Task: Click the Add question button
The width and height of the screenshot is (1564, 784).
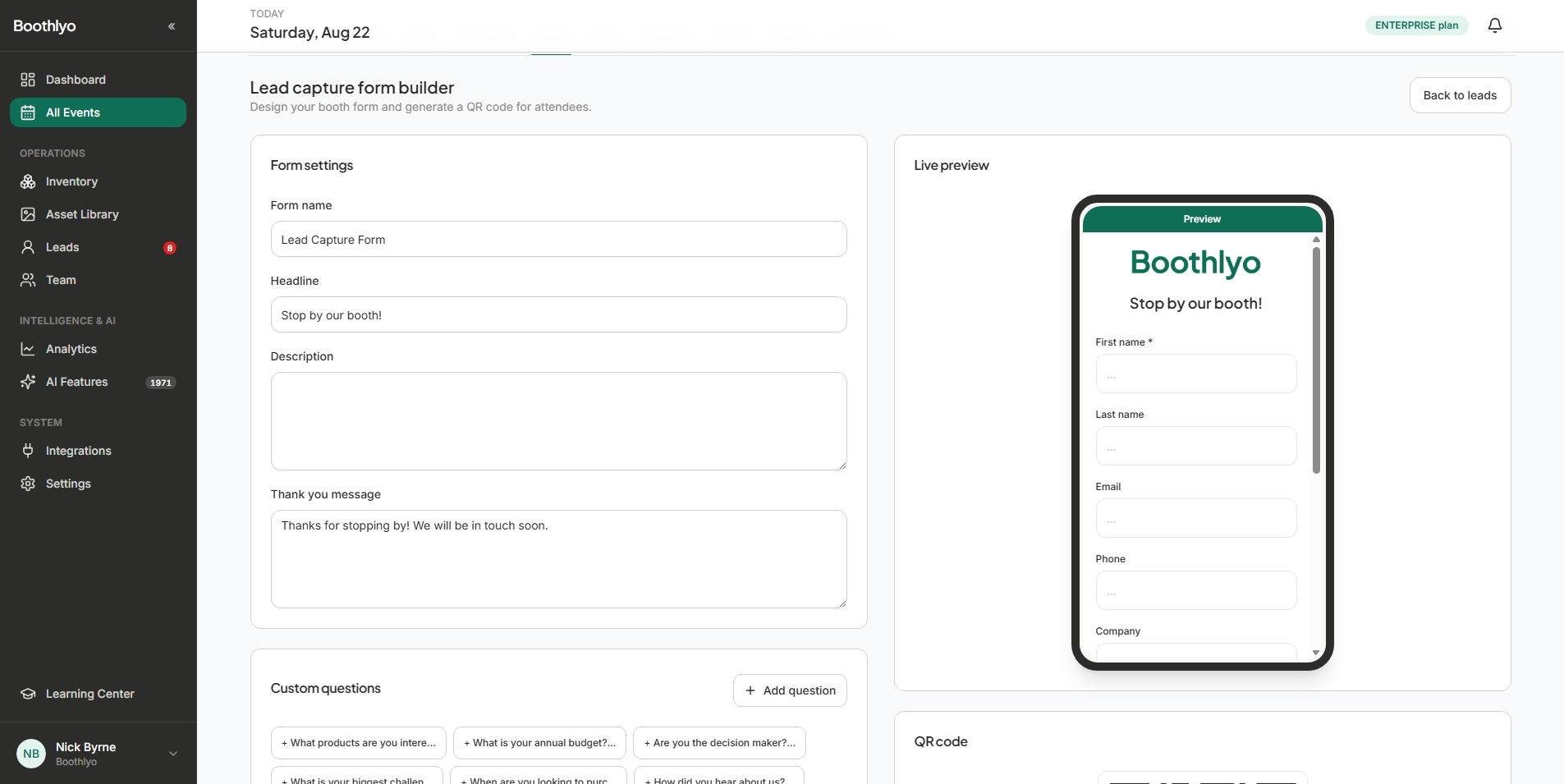Action: click(790, 690)
